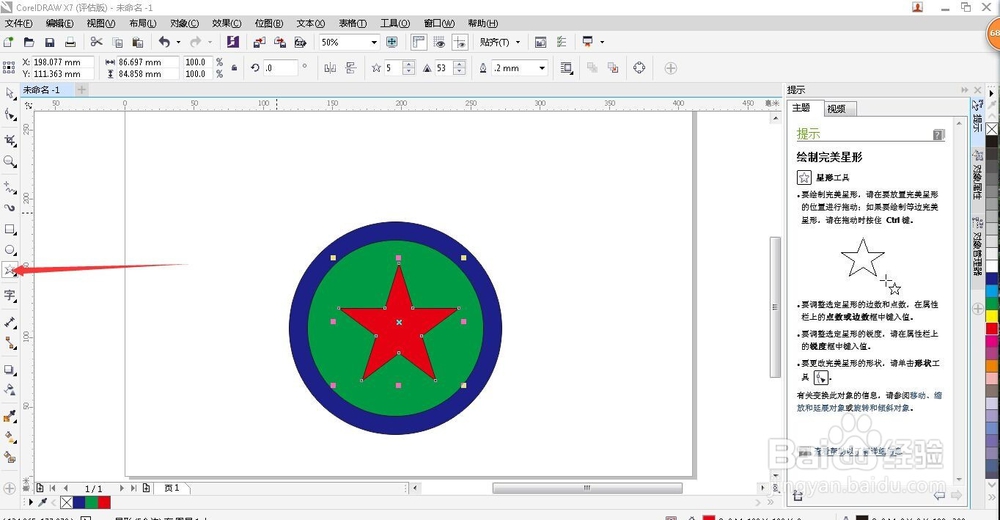1000x520 pixels.
Task: Increase star points stepper
Action: [409, 64]
